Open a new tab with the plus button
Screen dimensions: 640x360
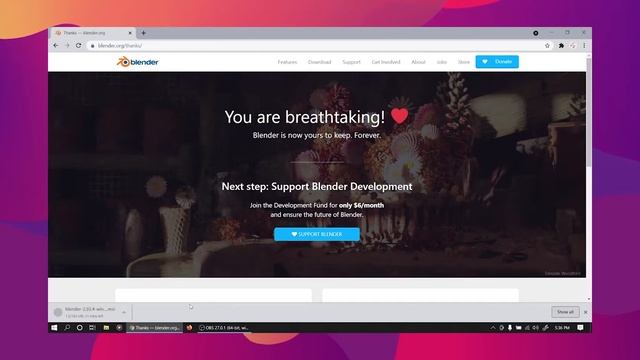144,33
